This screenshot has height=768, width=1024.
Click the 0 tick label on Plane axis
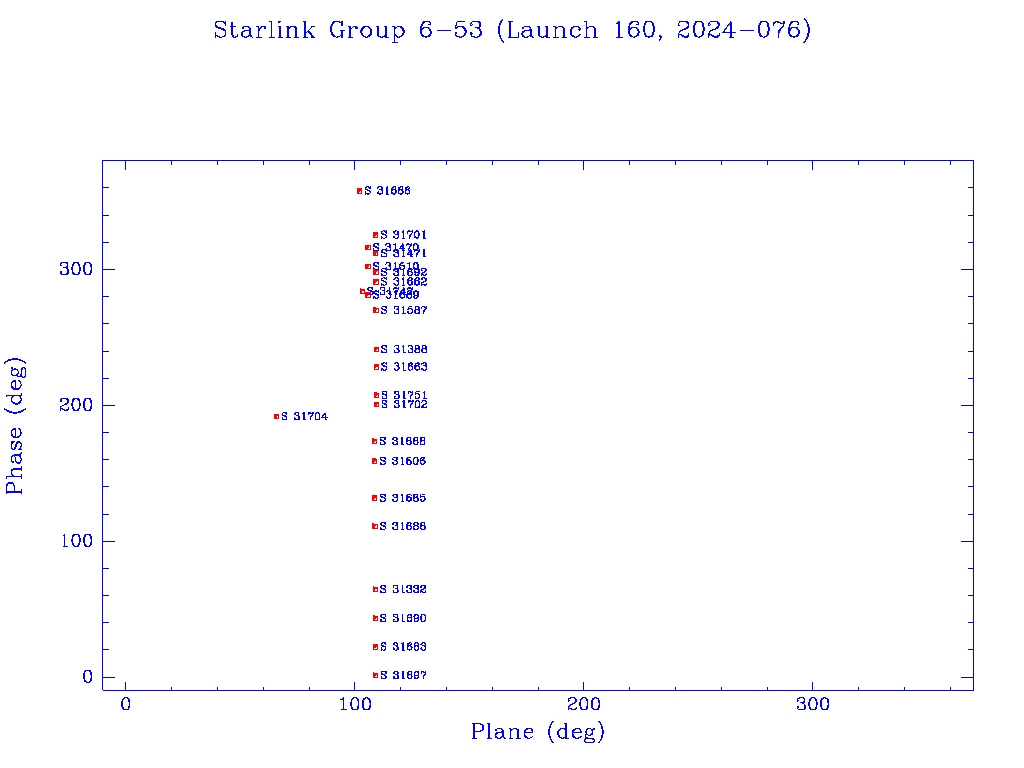(125, 704)
